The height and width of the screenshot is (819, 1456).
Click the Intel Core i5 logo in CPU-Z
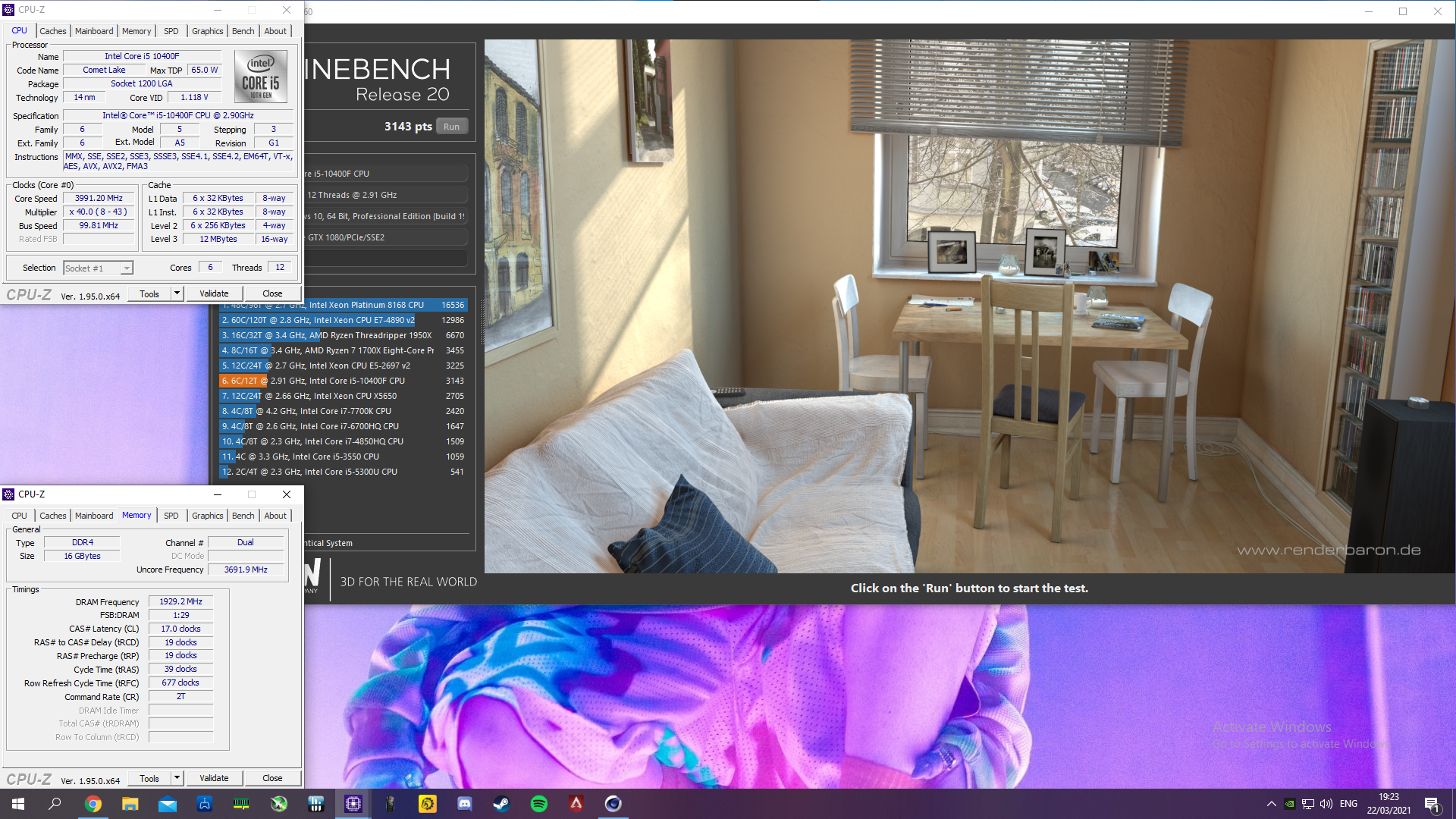(261, 77)
